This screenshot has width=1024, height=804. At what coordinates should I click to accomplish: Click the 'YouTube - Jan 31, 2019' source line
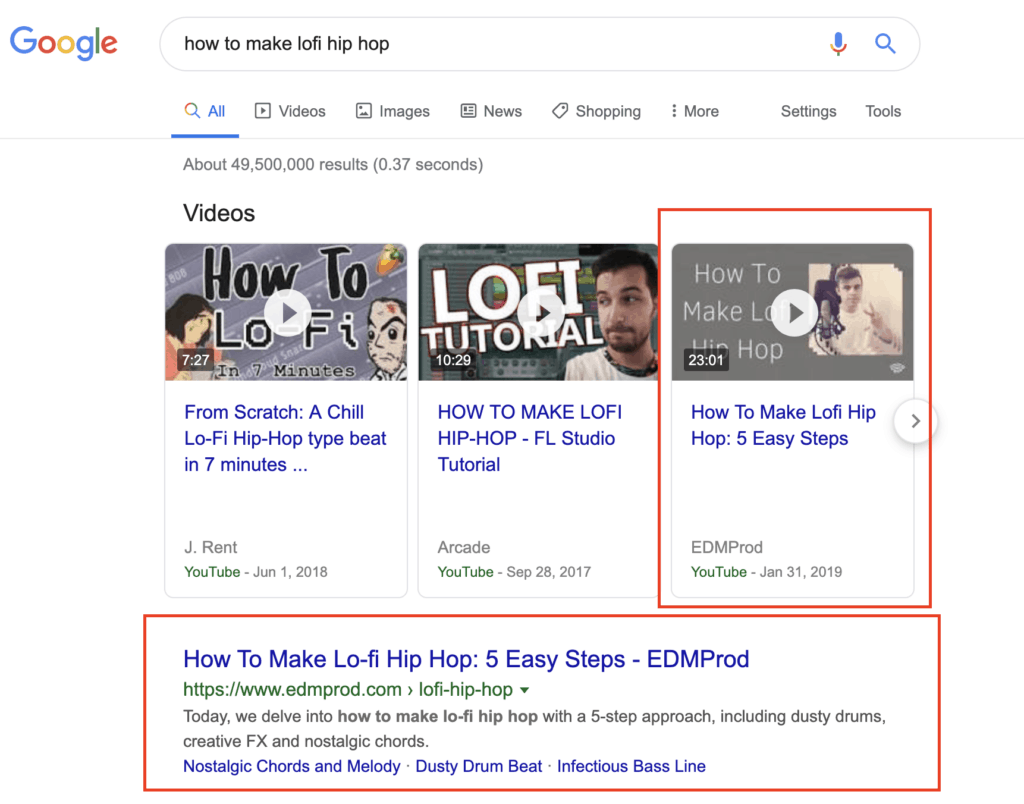(x=767, y=572)
